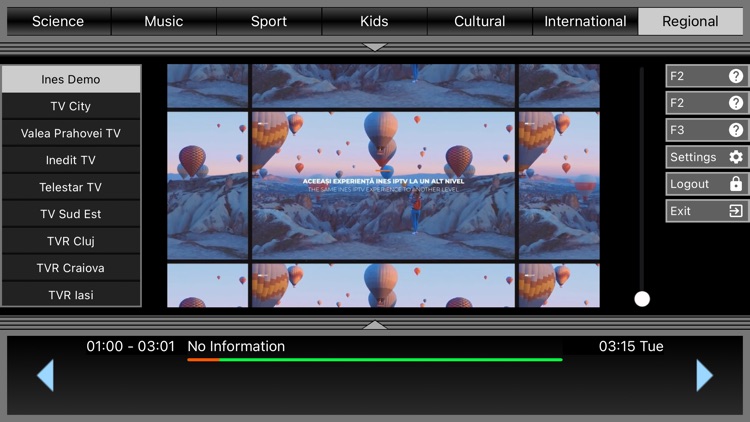Switch to the Cultural category tab

tap(480, 22)
